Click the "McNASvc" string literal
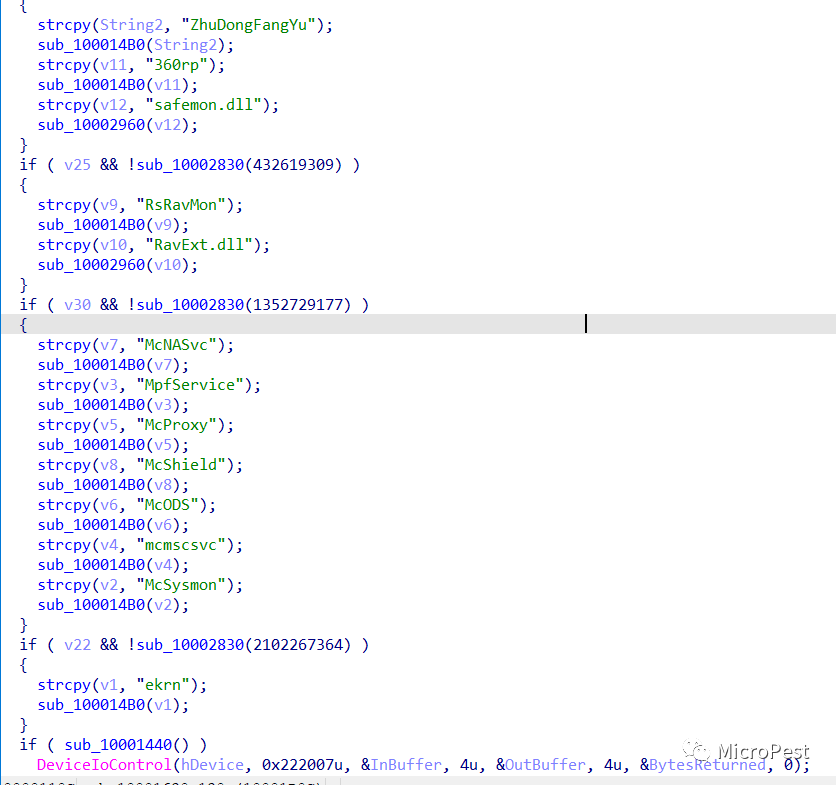This screenshot has width=836, height=785. (x=176, y=345)
